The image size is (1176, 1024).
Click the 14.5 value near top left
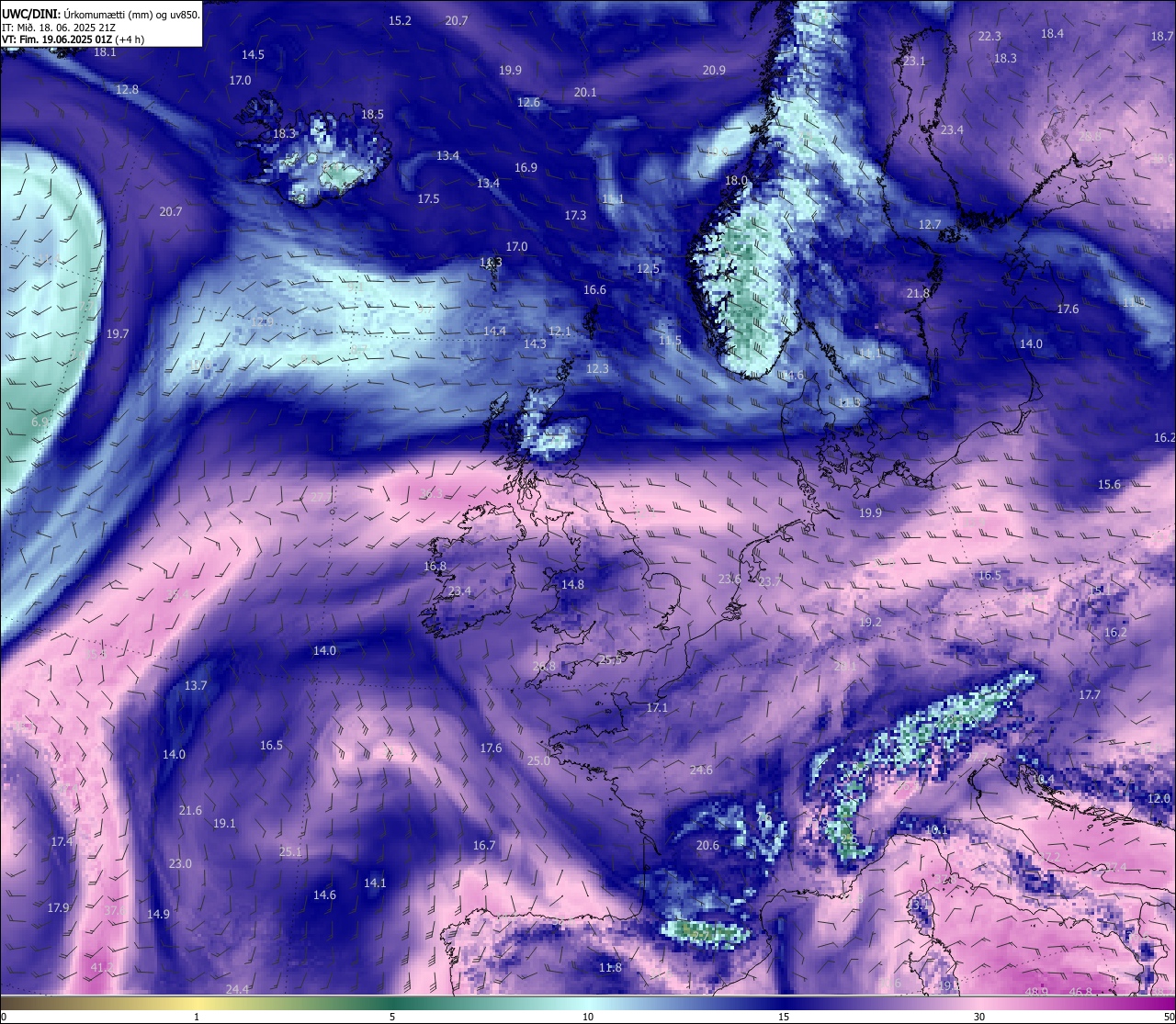[253, 54]
